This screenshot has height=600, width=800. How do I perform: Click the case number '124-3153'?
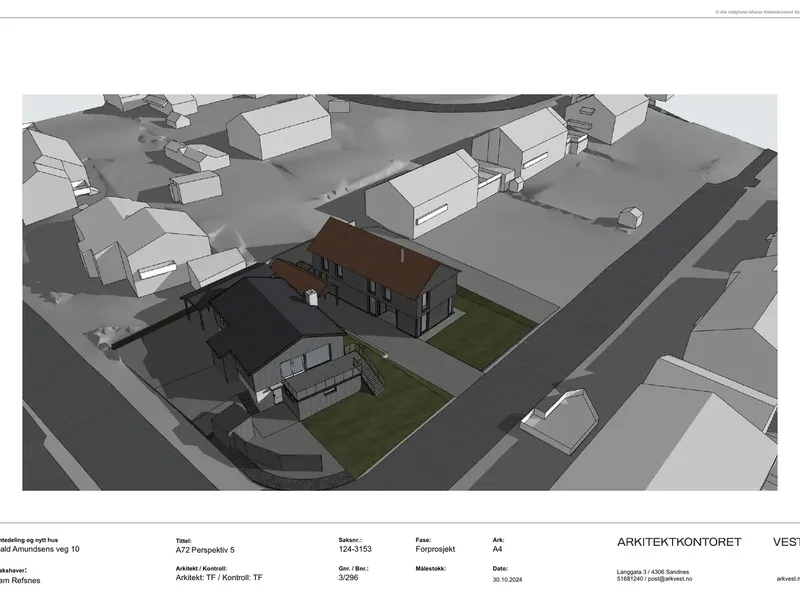pos(355,549)
